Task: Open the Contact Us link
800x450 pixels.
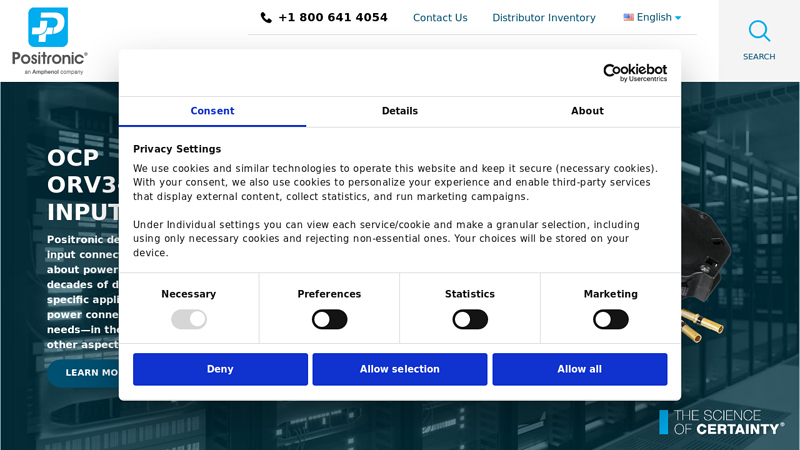Action: click(x=440, y=18)
